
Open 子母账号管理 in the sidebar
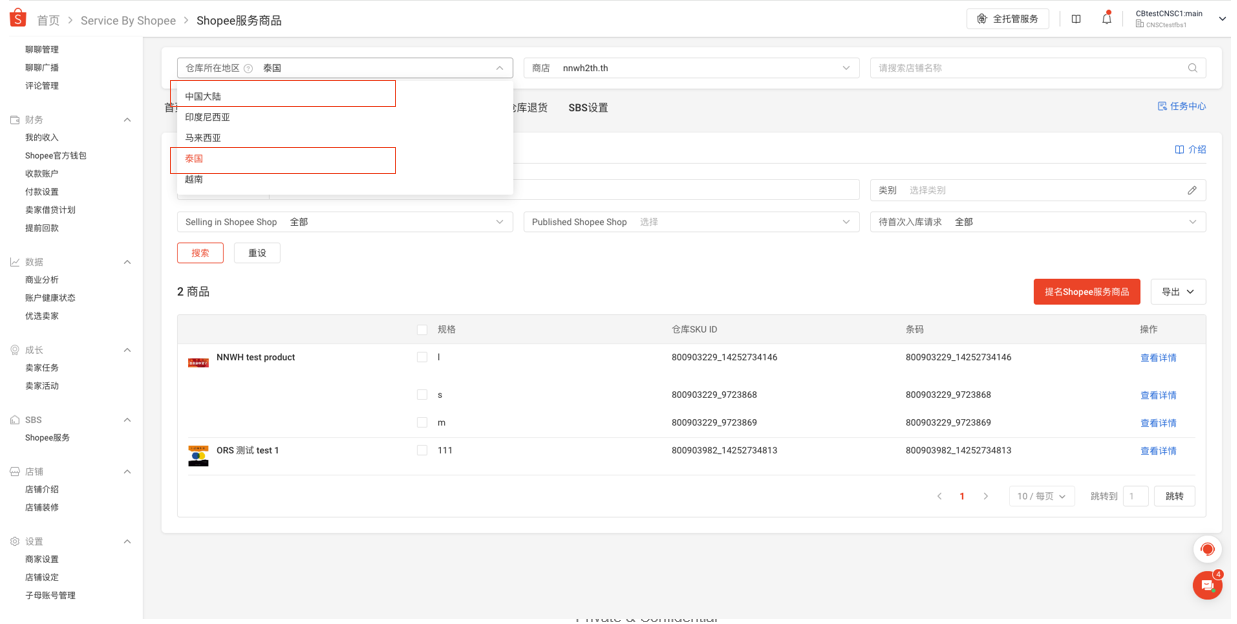tap(50, 596)
